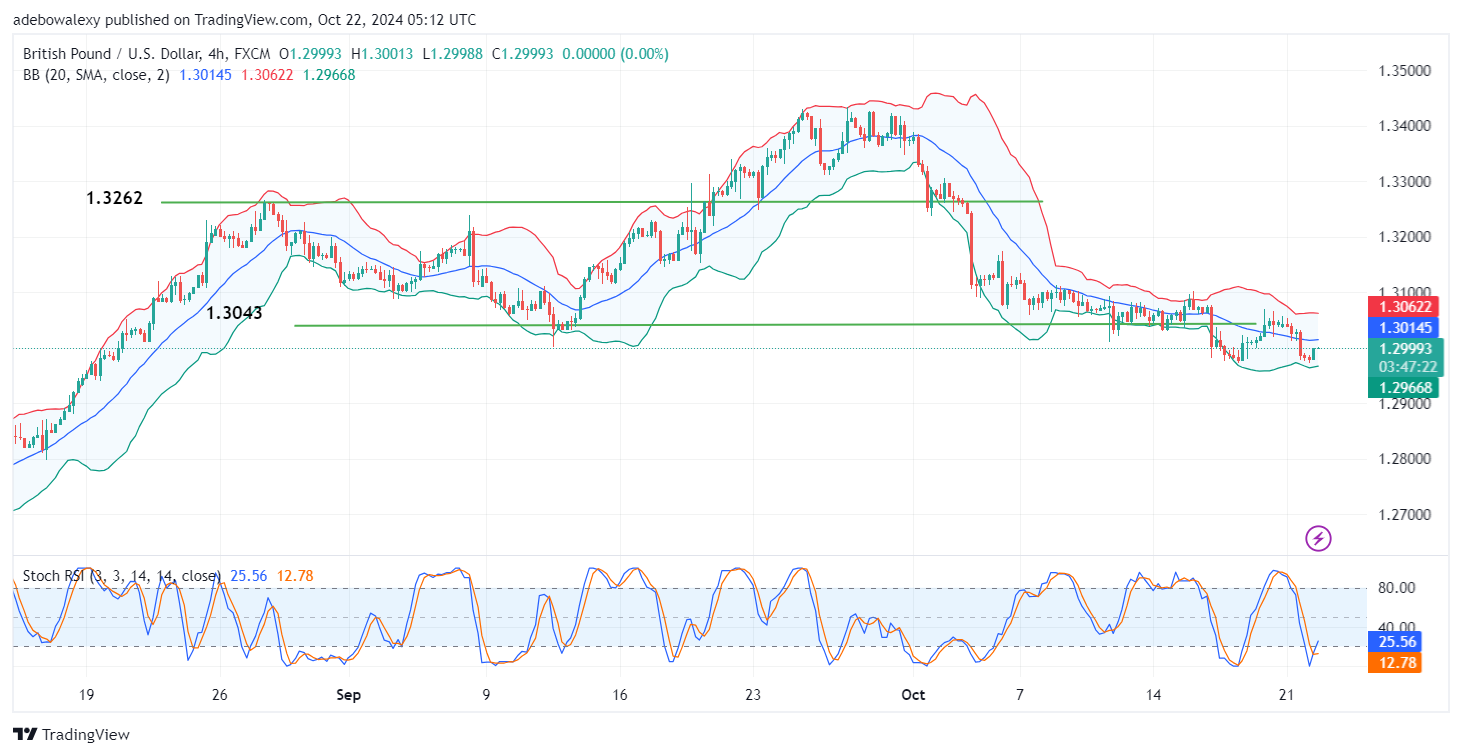The width and height of the screenshot is (1462, 756).
Task: Click the 1.3043 support level label
Action: pos(236,314)
